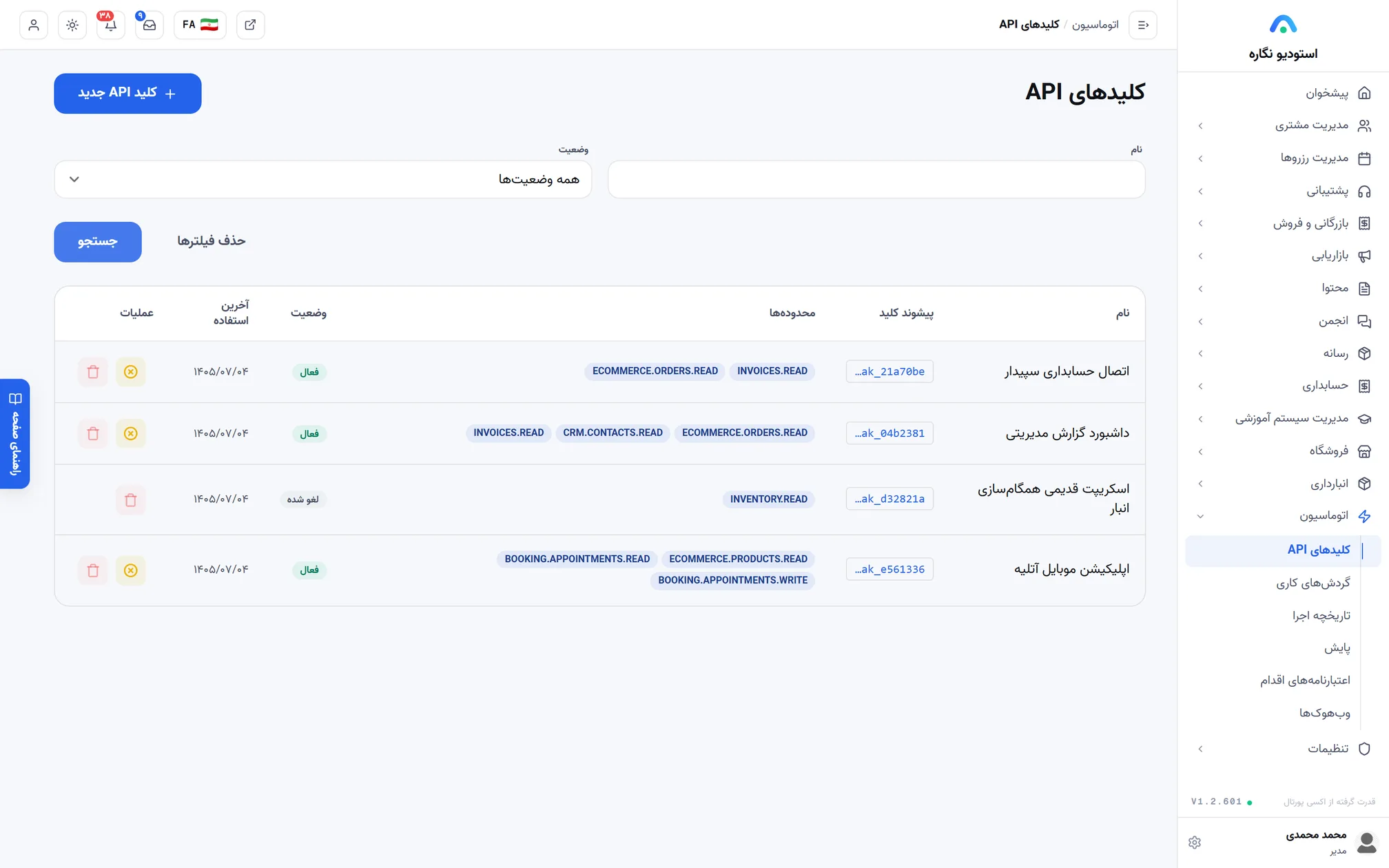Expand بازرگانی و فروش sidebar menu
The image size is (1389, 868).
coord(1283,223)
